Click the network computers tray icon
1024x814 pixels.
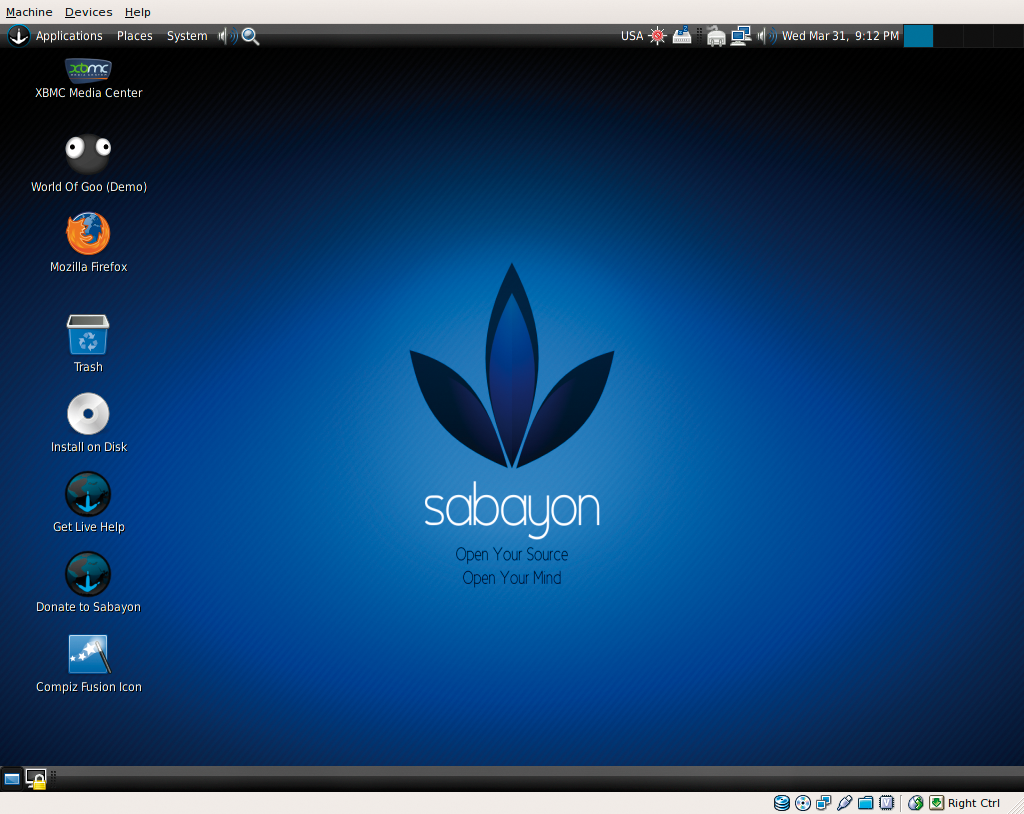tap(741, 36)
